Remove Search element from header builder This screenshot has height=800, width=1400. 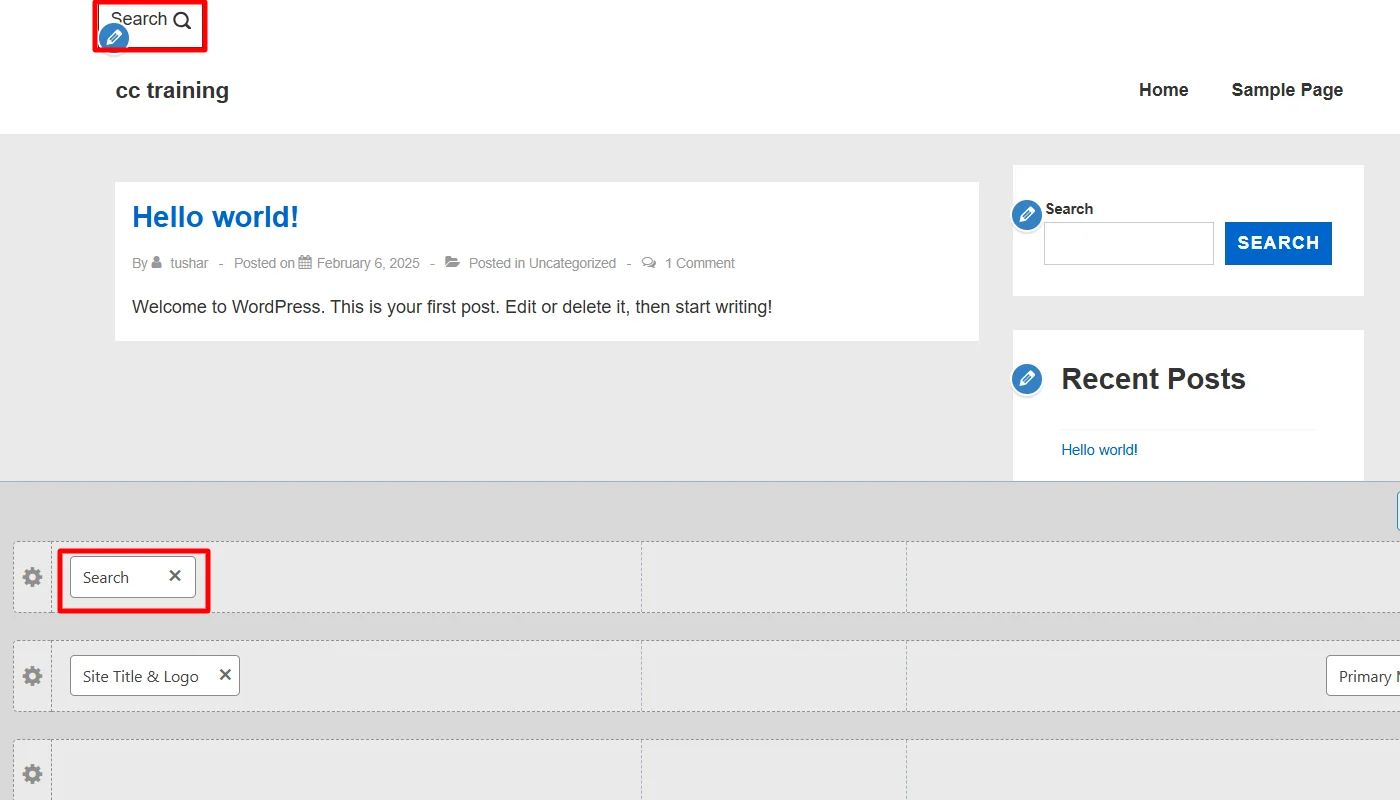[x=175, y=576]
